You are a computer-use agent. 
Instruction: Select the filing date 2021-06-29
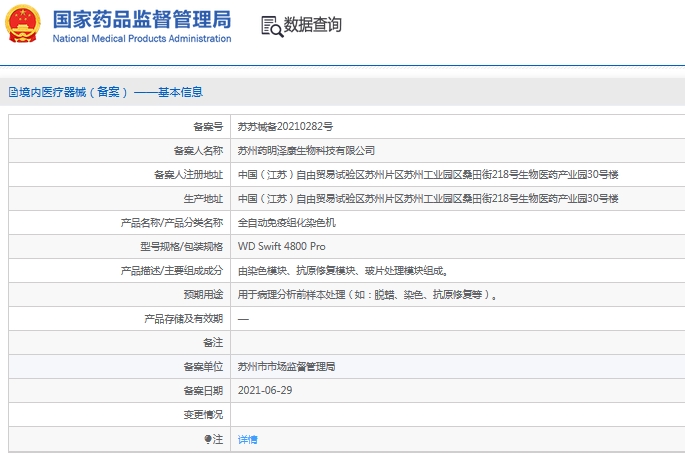point(265,391)
